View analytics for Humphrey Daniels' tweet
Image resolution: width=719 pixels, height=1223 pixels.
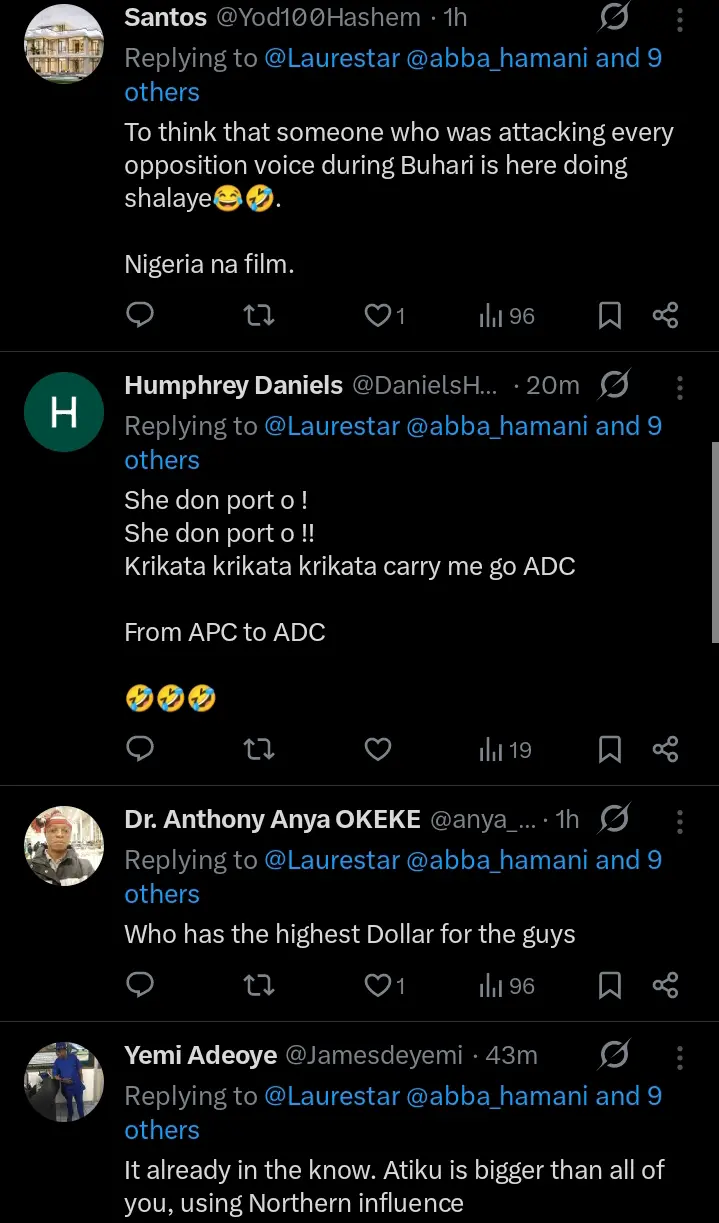(x=505, y=749)
